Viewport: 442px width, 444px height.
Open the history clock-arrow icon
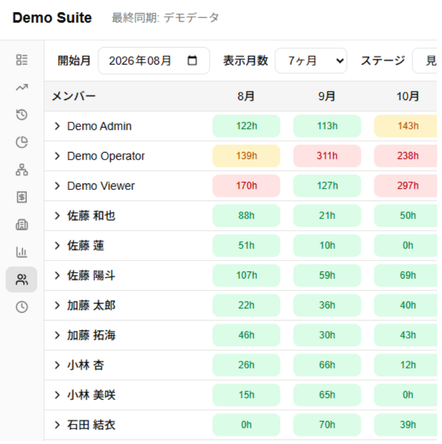click(22, 115)
